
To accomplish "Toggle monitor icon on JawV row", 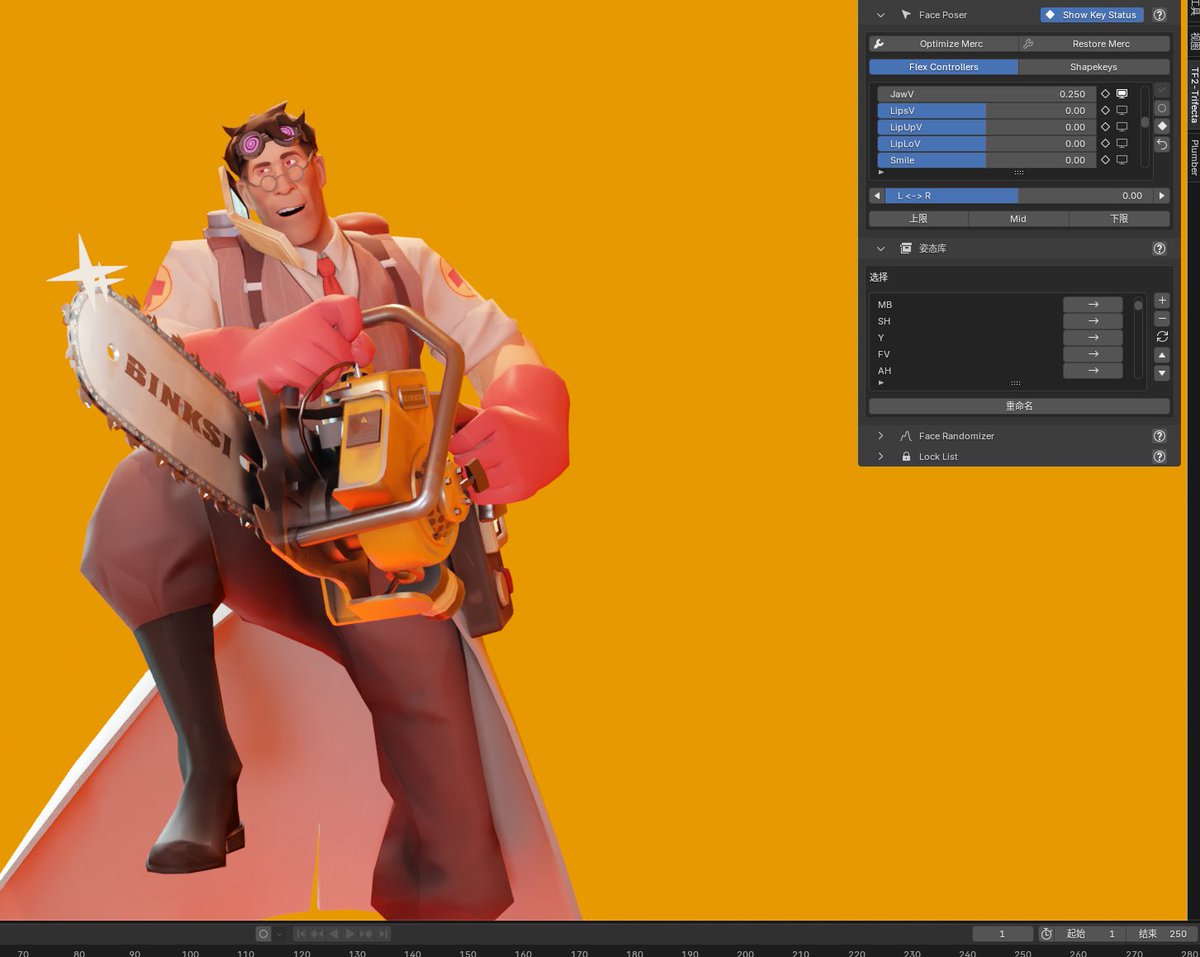I will (x=1122, y=94).
